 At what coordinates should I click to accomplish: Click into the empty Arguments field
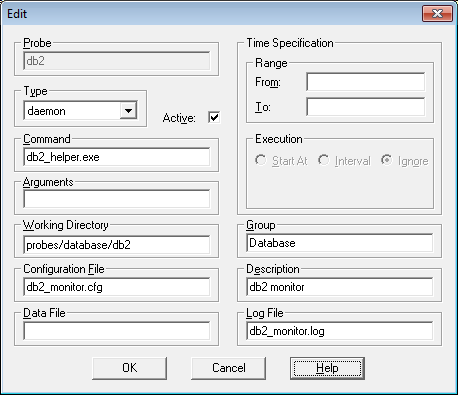(117, 199)
